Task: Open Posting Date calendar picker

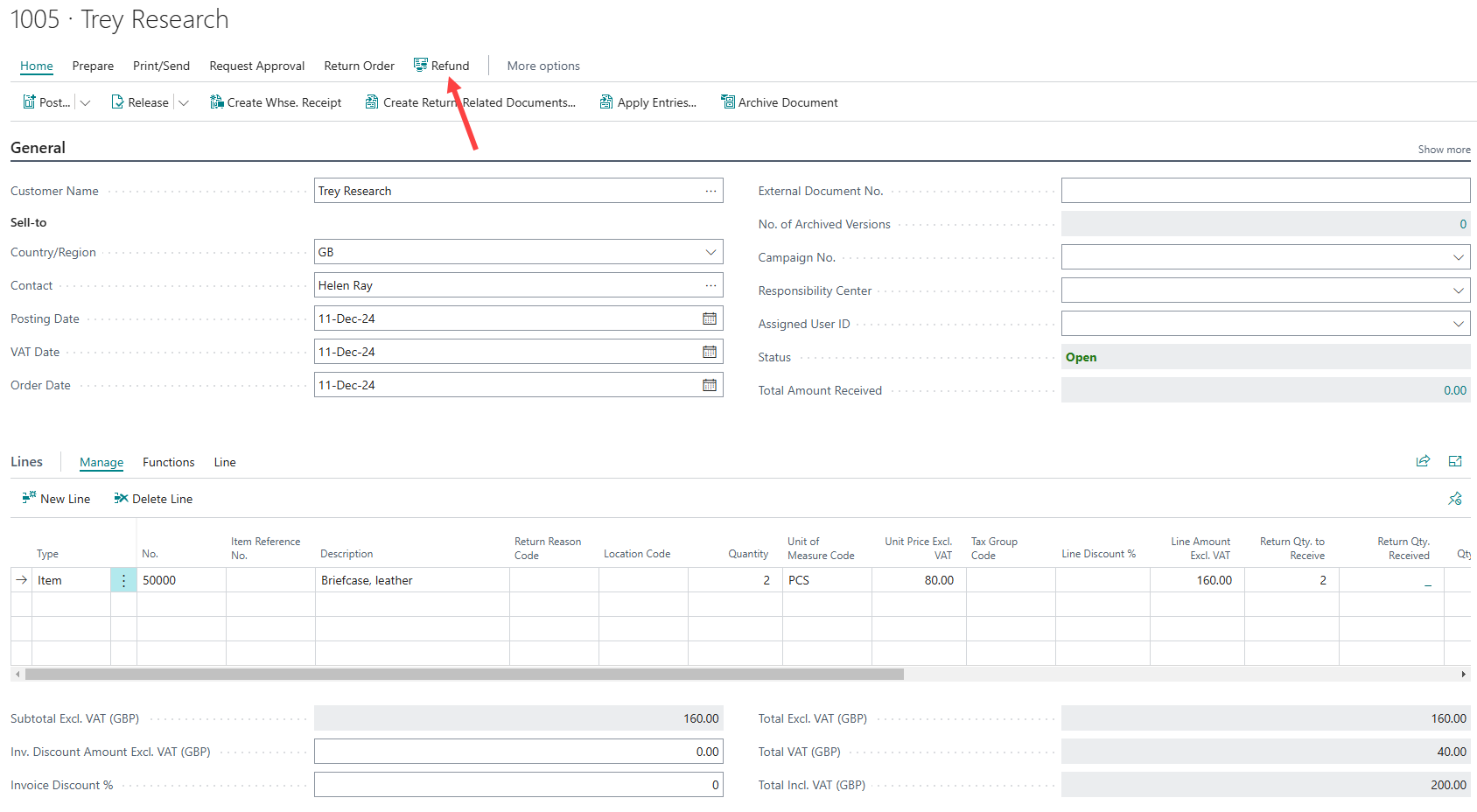Action: [710, 318]
